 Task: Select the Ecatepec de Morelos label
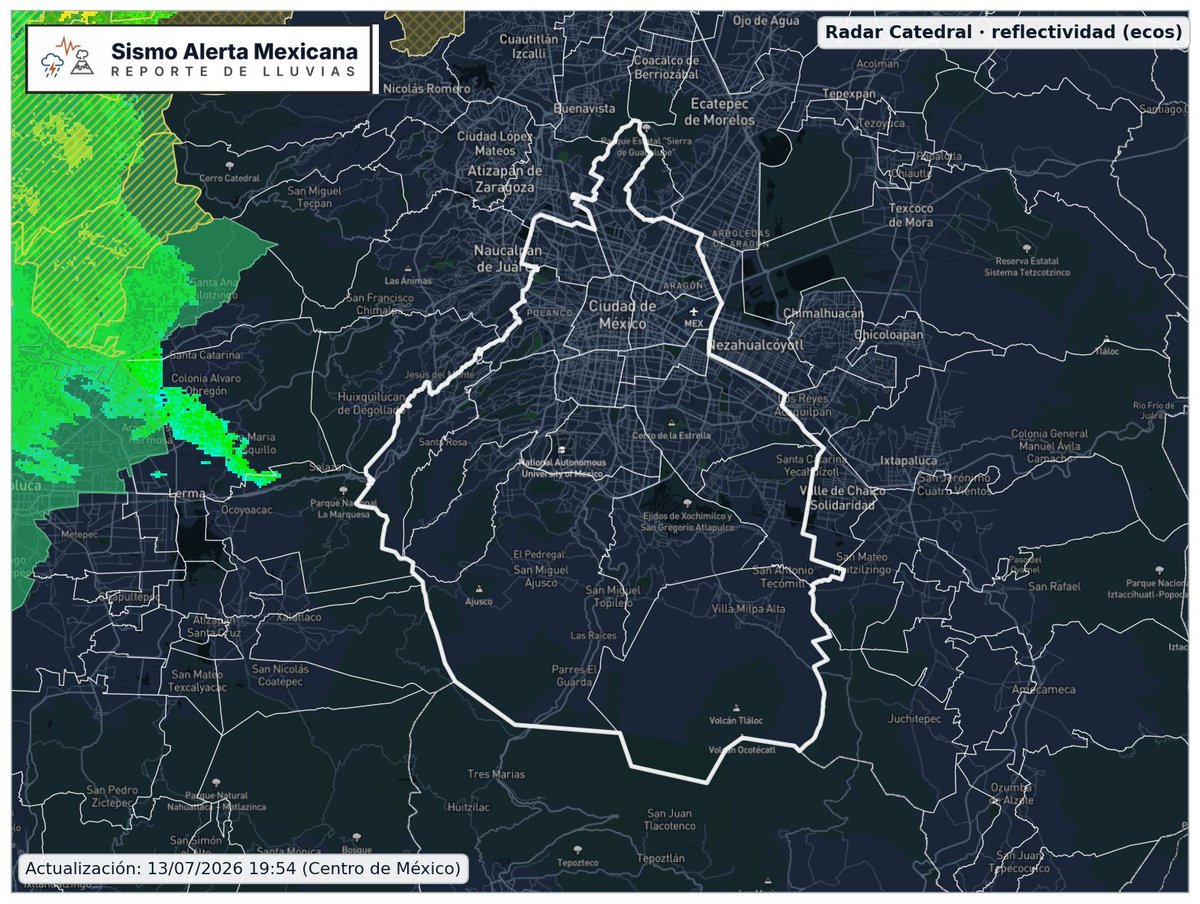click(722, 111)
